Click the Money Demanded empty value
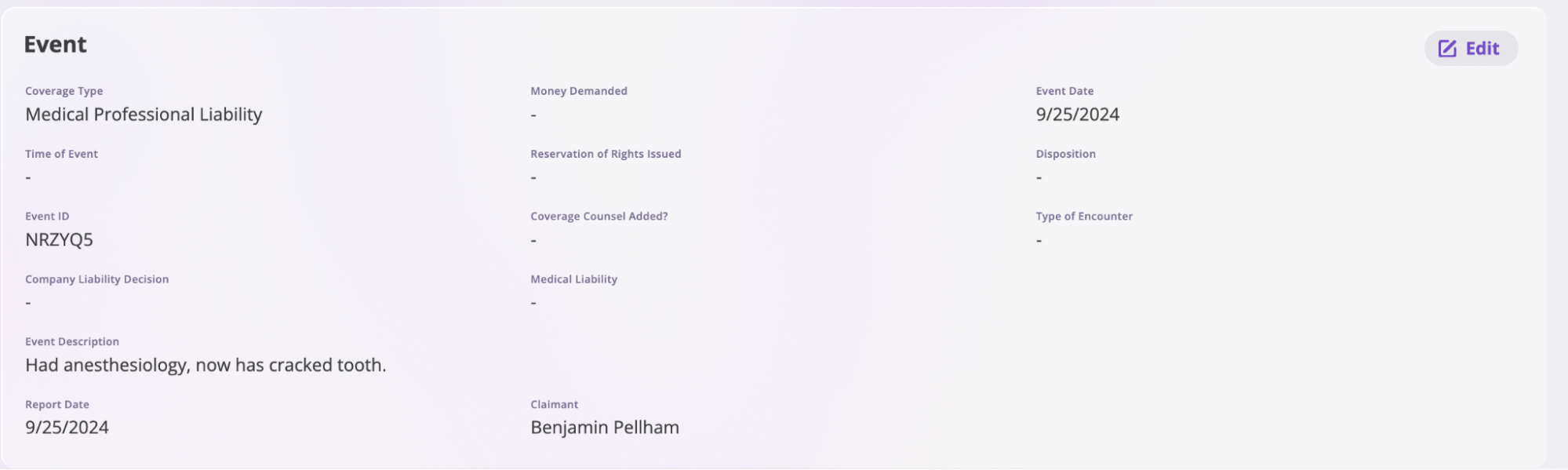This screenshot has width=1568, height=470. (x=533, y=115)
